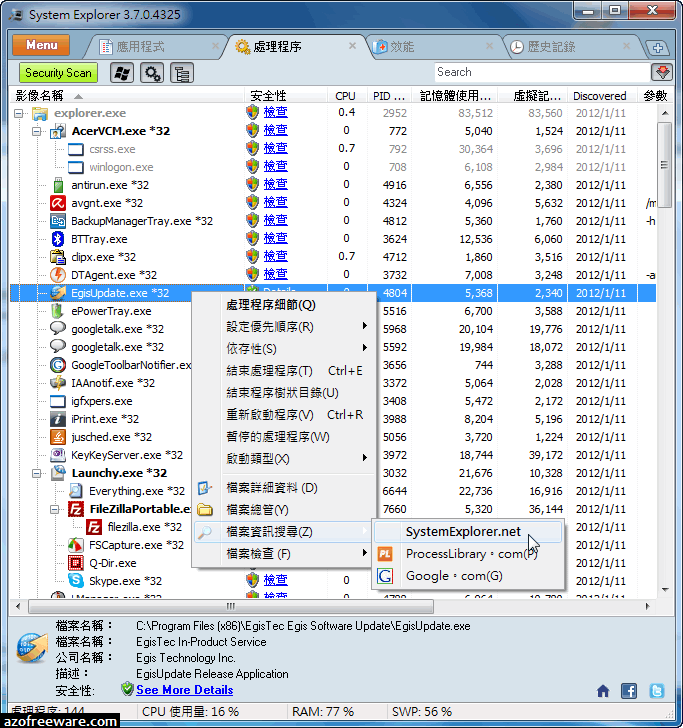Choose 檔案詳細資料 (D) menu item
683x728 pixels.
click(283, 488)
